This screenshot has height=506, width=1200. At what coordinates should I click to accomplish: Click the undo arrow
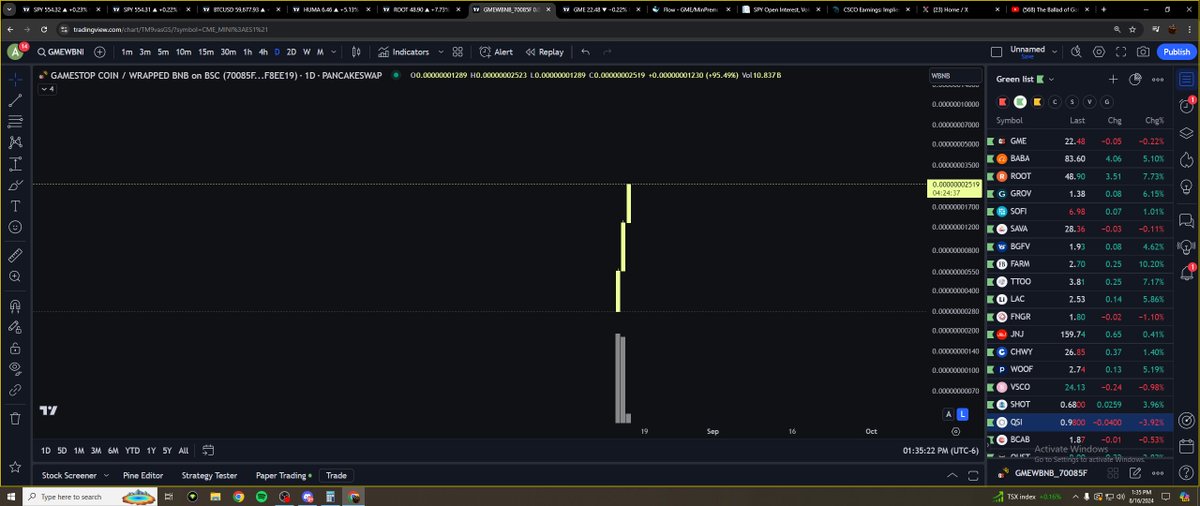[x=586, y=52]
